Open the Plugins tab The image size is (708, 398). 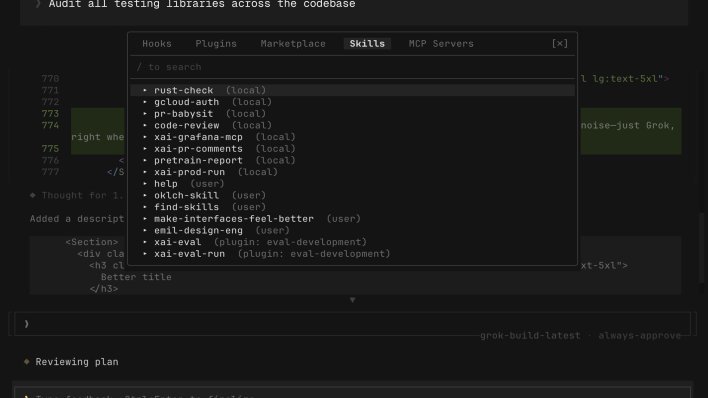point(216,44)
